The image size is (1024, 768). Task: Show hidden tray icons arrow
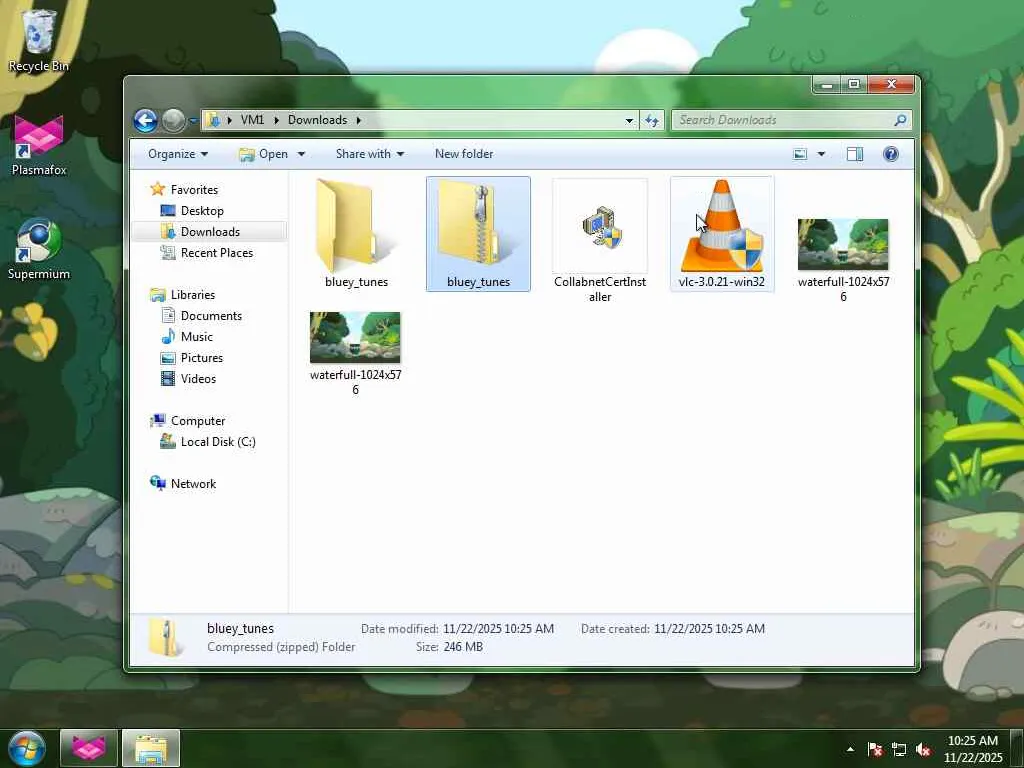[850, 749]
